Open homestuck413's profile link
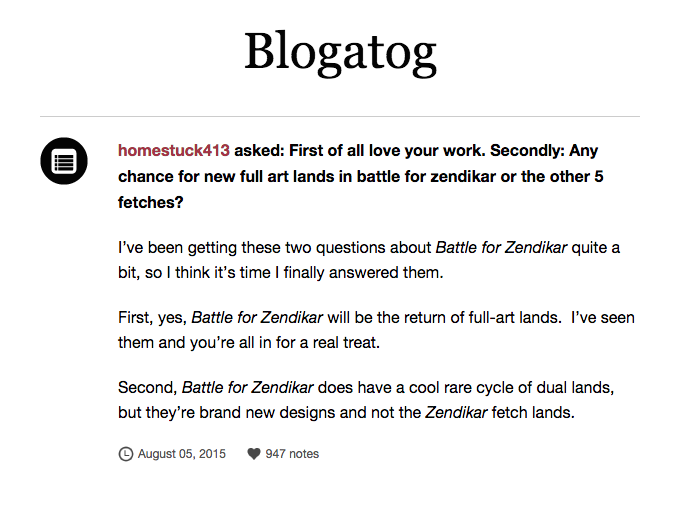This screenshot has width=682, height=525. 174,150
